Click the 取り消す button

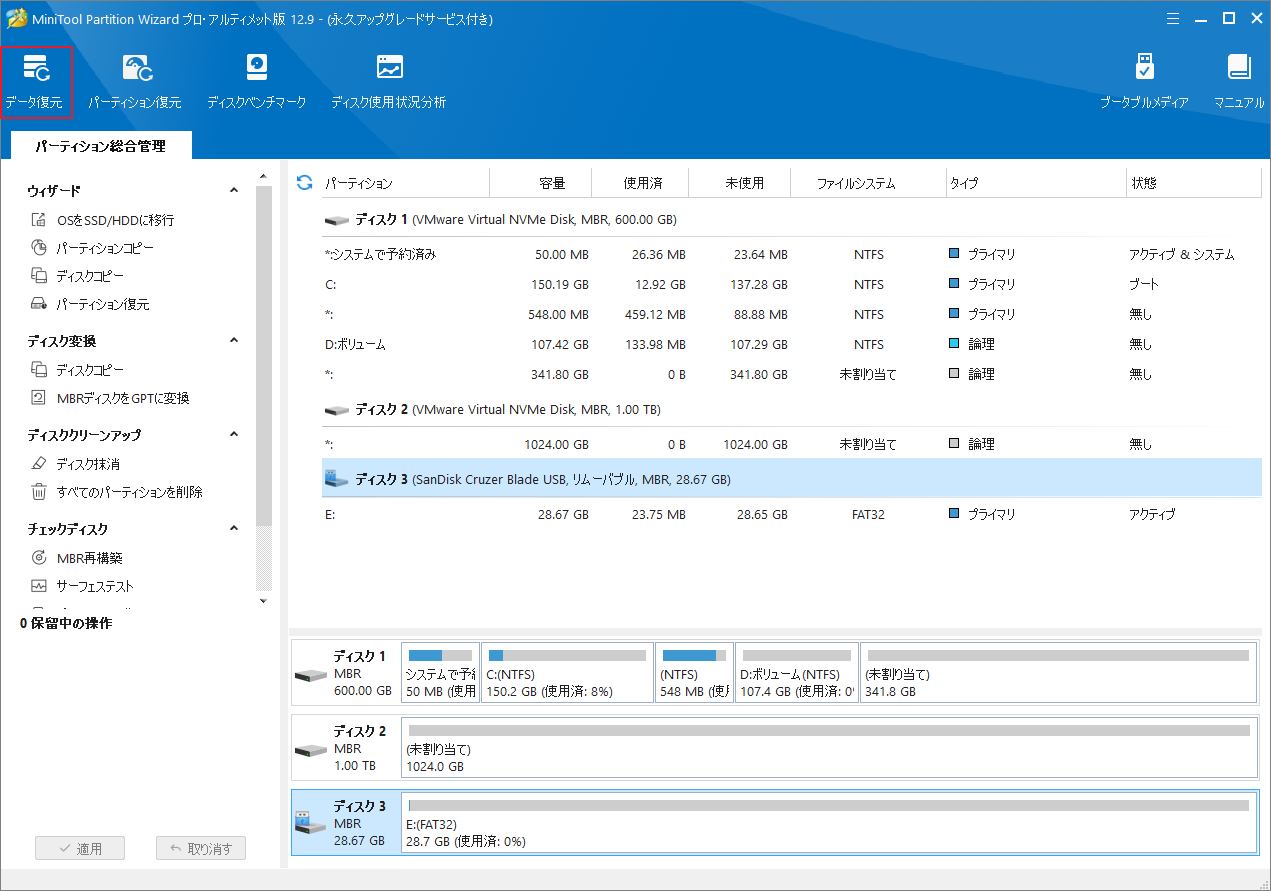coord(201,848)
